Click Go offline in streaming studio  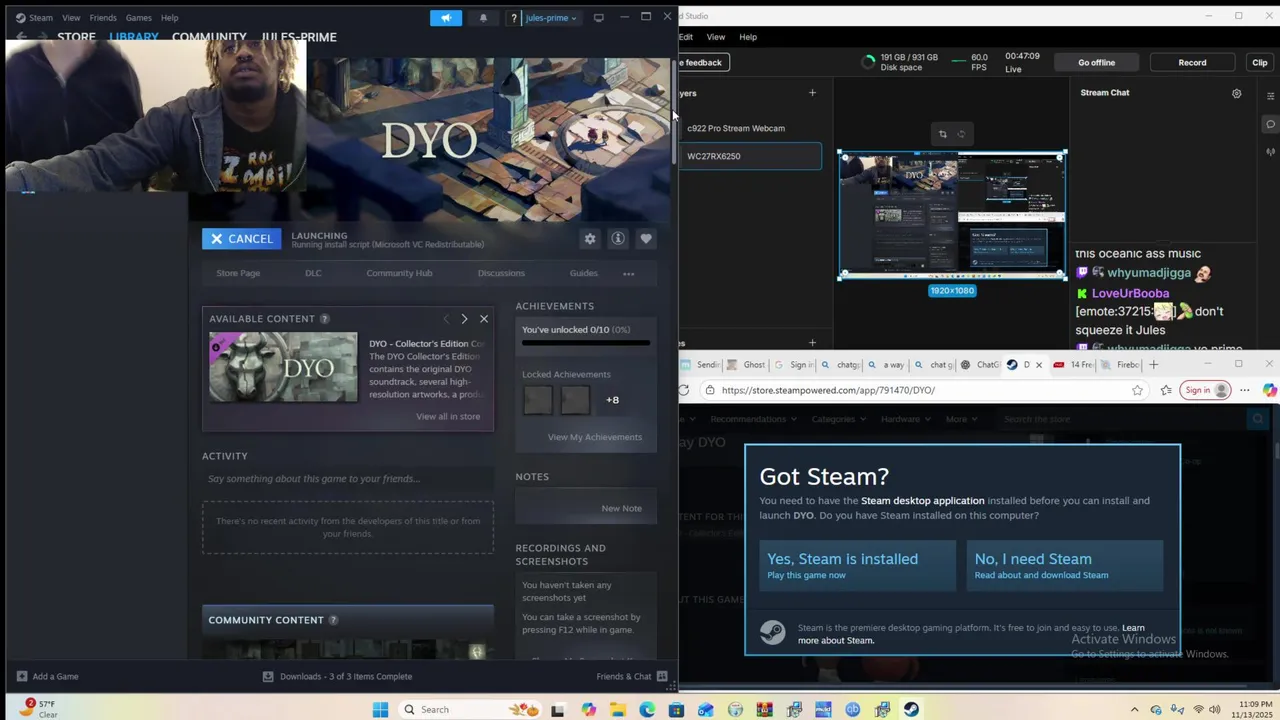[1096, 62]
